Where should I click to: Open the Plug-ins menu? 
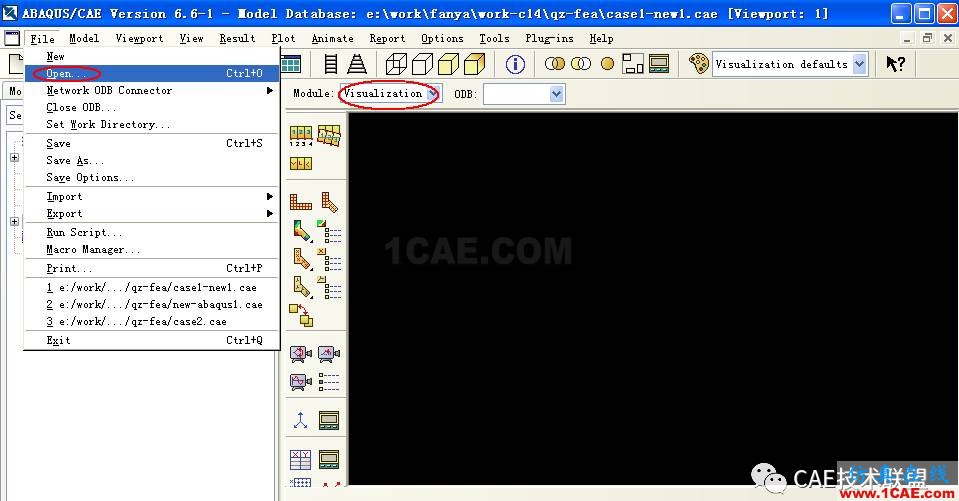pyautogui.click(x=549, y=39)
